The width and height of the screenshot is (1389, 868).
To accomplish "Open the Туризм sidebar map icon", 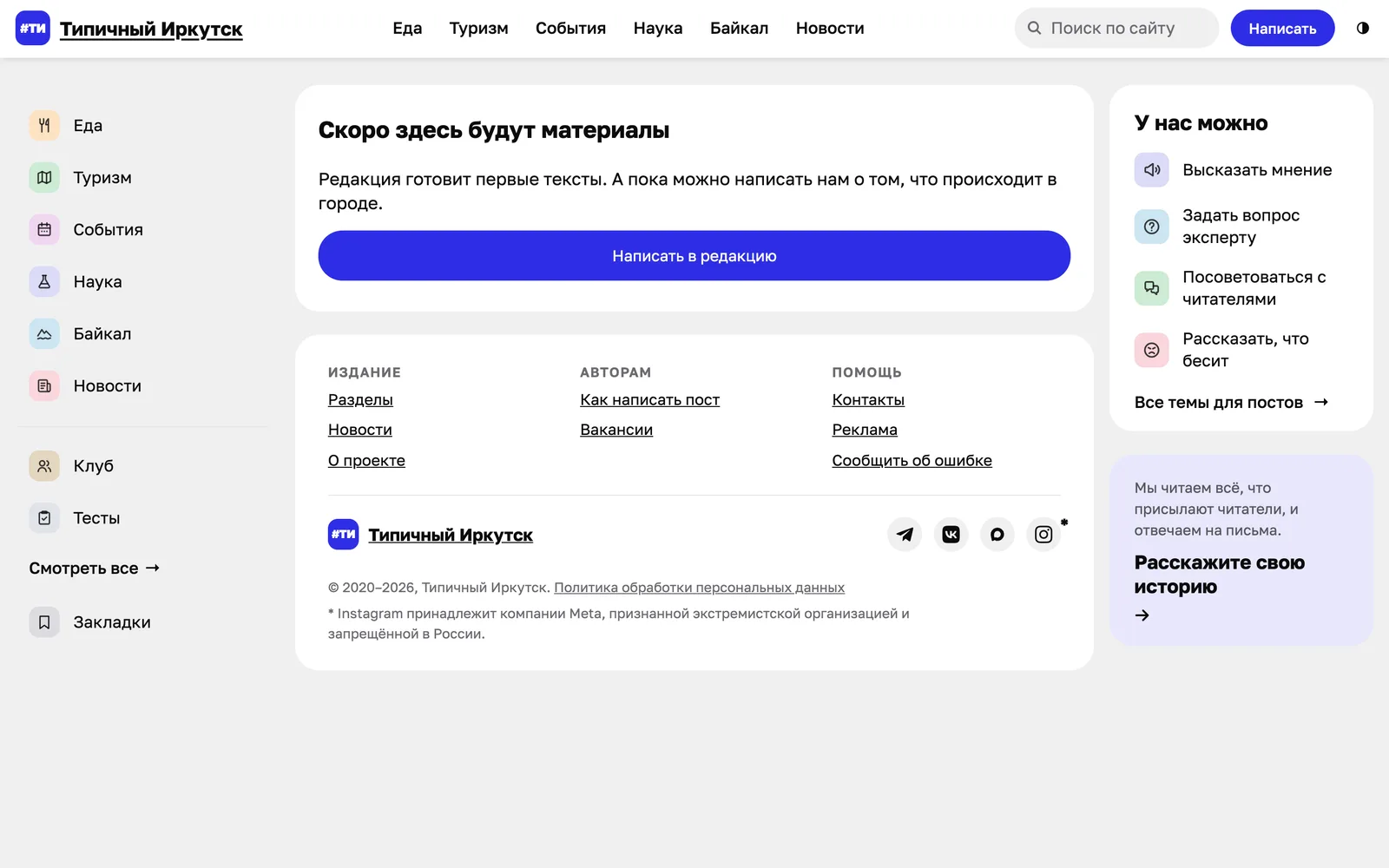I will 44,177.
